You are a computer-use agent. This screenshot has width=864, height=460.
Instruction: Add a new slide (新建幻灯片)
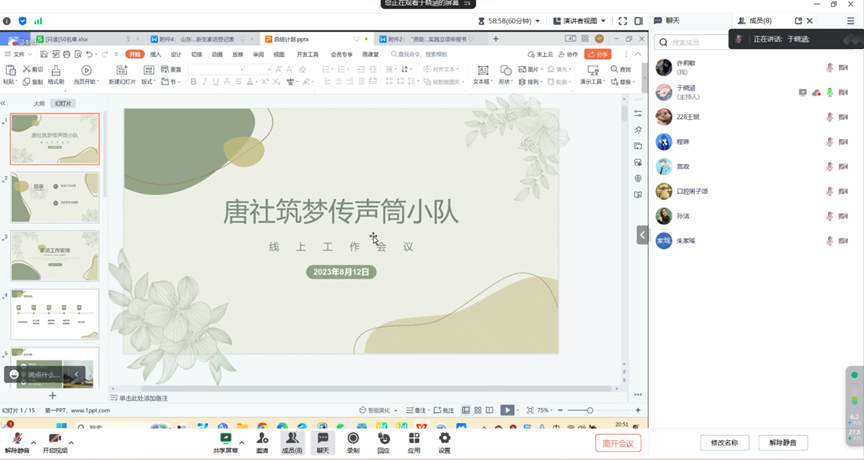pyautogui.click(x=122, y=74)
